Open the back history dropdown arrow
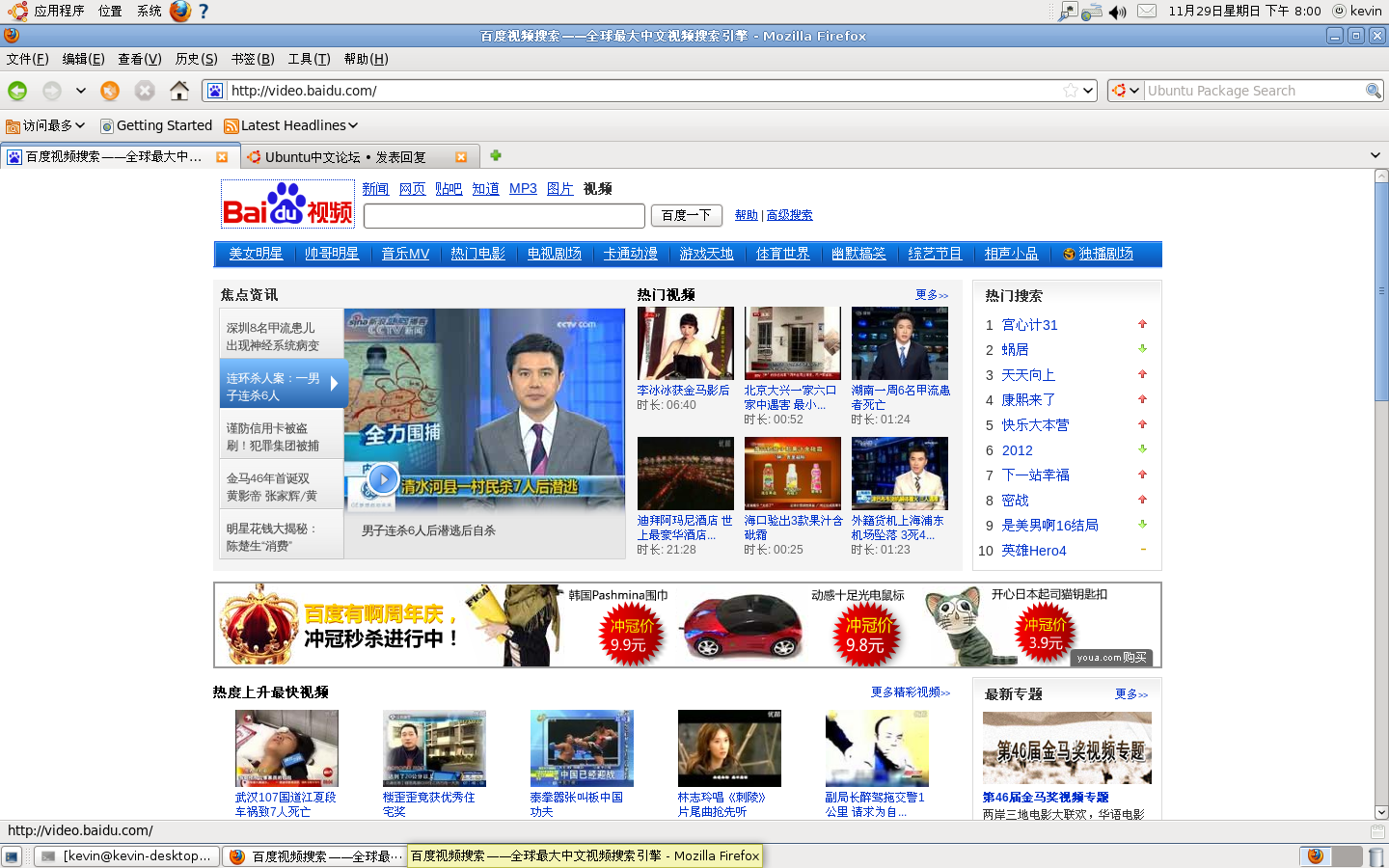 pyautogui.click(x=81, y=91)
